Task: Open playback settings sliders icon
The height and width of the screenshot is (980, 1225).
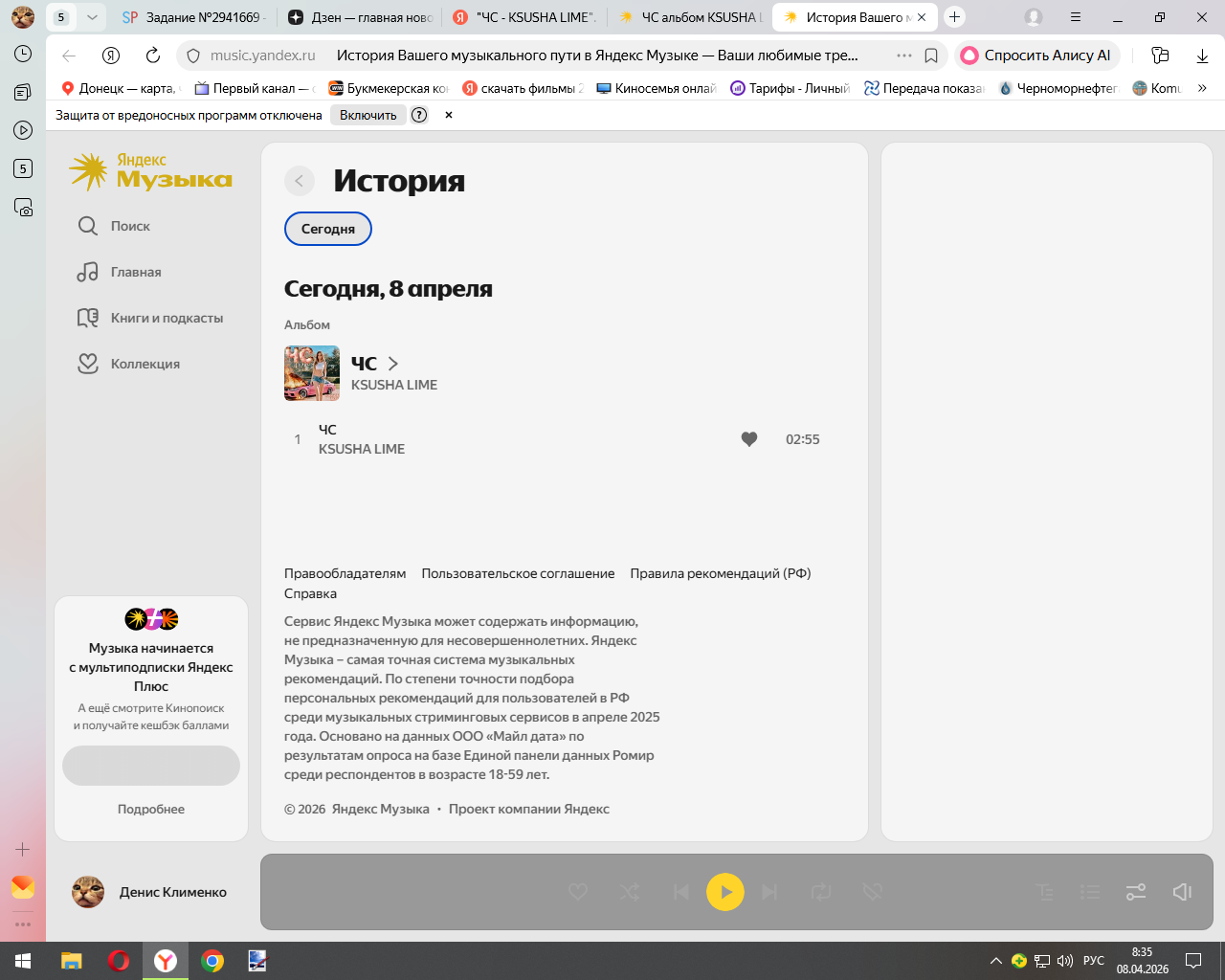Action: coord(1136,892)
